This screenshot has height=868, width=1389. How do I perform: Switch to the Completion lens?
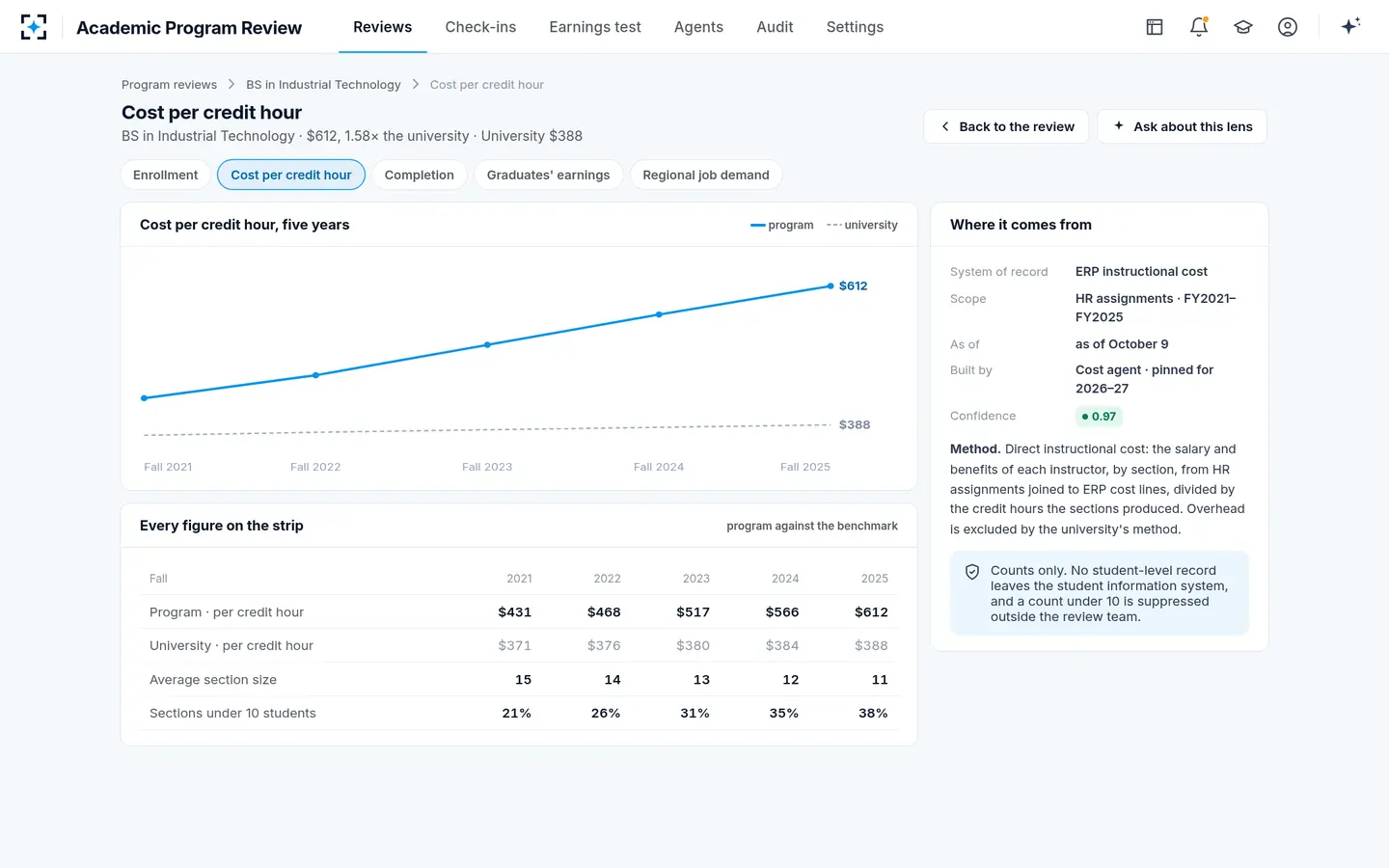tap(420, 175)
